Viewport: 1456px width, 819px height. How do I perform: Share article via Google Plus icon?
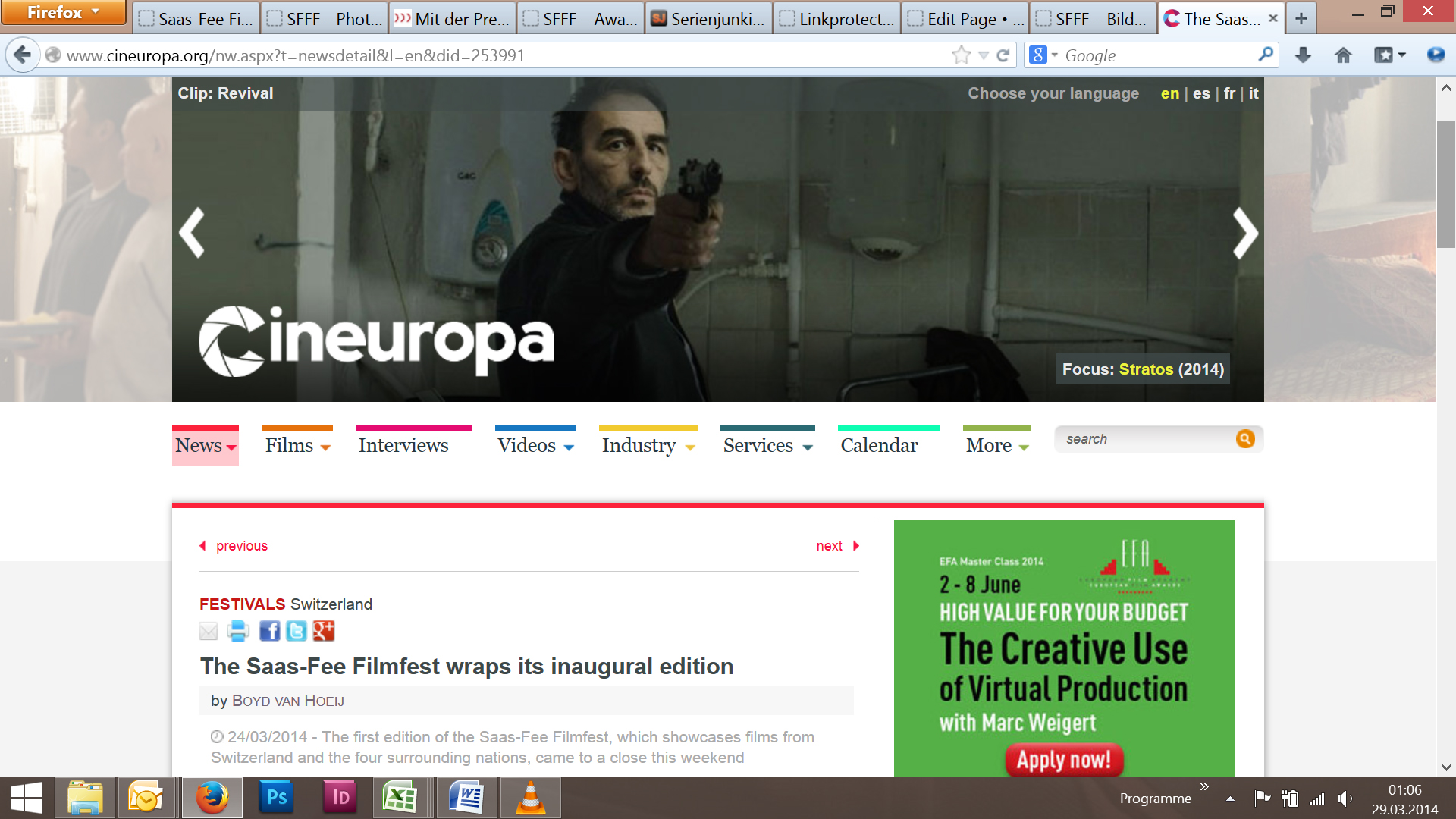324,631
